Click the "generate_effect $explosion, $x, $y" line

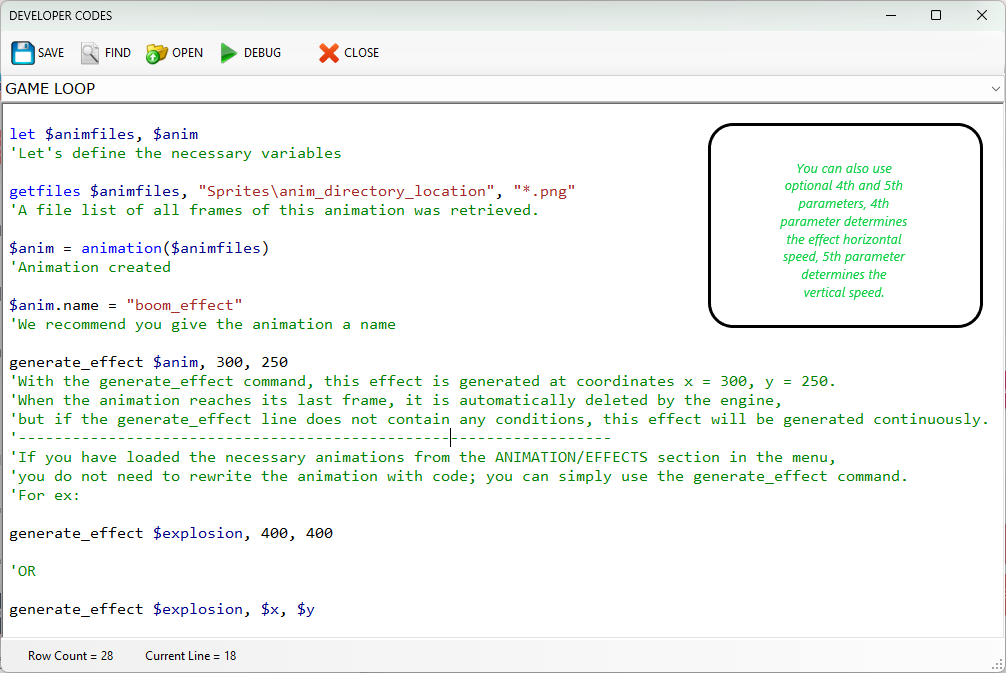tap(162, 609)
